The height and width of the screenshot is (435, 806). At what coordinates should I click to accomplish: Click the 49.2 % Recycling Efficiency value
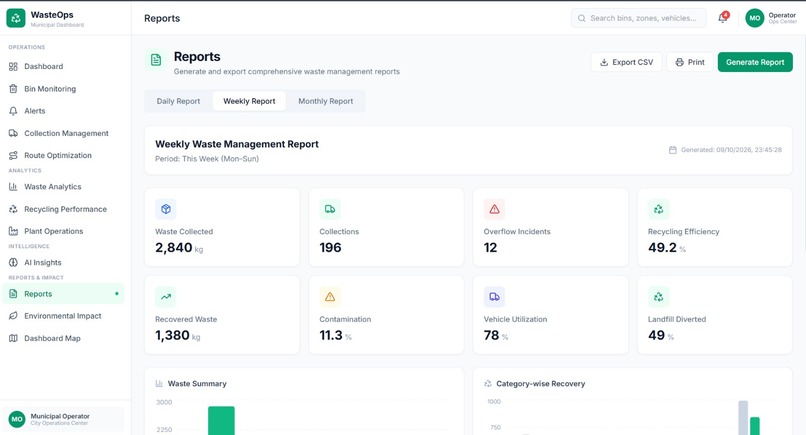point(667,248)
